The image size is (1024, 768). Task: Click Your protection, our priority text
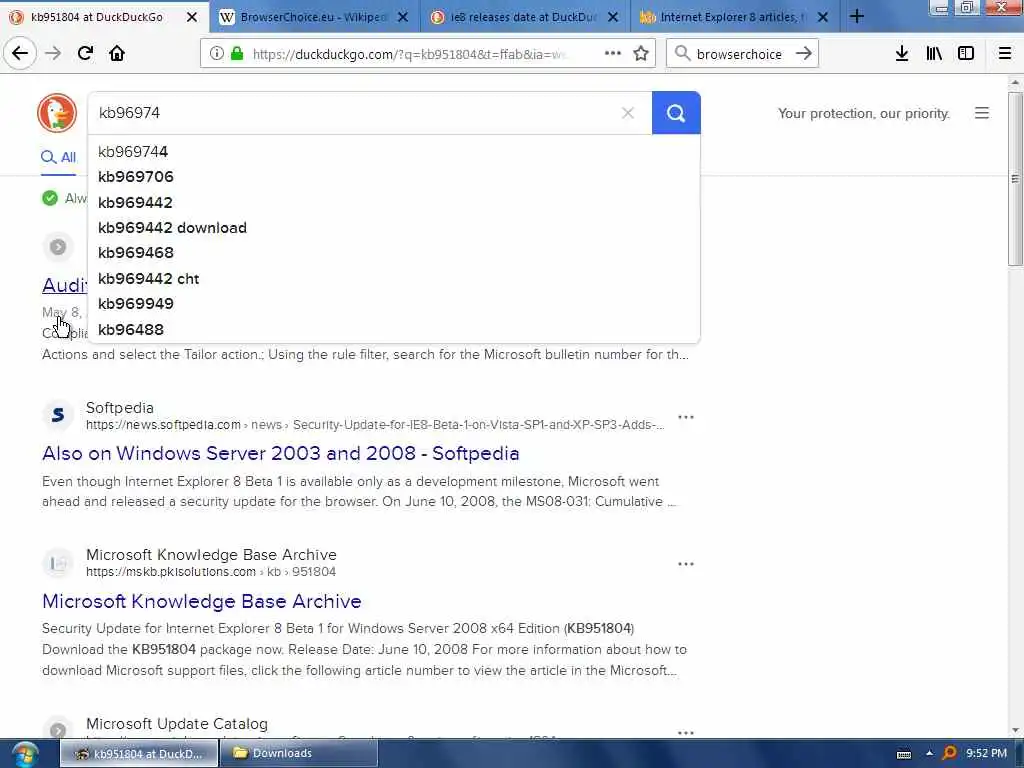(x=863, y=114)
